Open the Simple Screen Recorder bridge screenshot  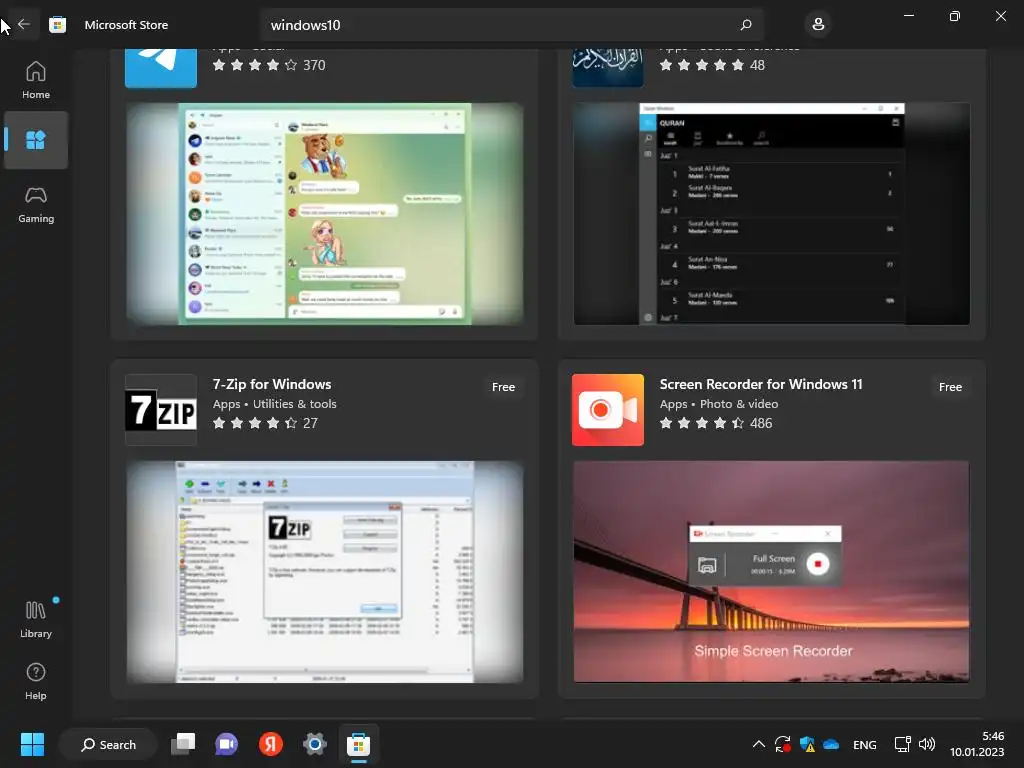(771, 572)
